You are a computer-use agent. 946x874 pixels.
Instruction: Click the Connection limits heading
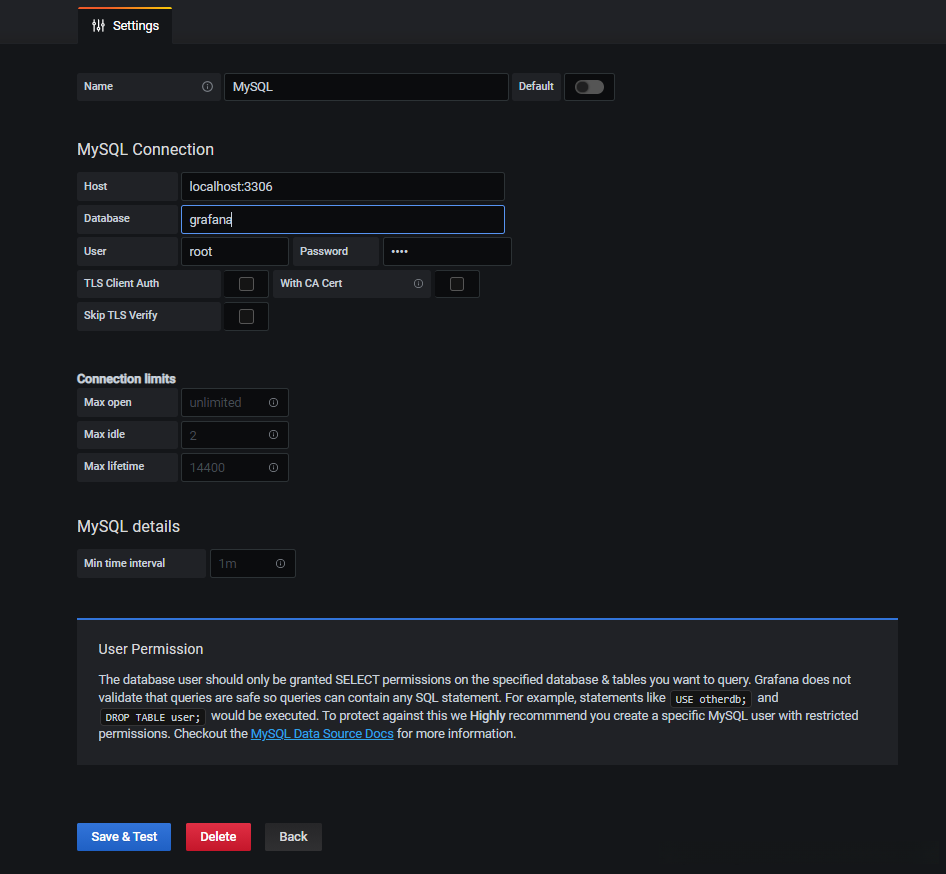click(x=126, y=379)
